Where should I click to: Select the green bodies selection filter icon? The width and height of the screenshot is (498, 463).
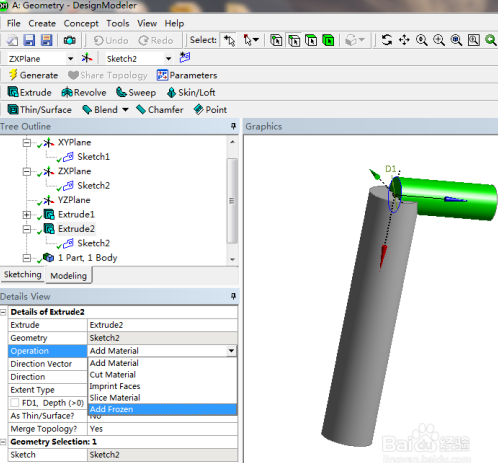(x=328, y=40)
